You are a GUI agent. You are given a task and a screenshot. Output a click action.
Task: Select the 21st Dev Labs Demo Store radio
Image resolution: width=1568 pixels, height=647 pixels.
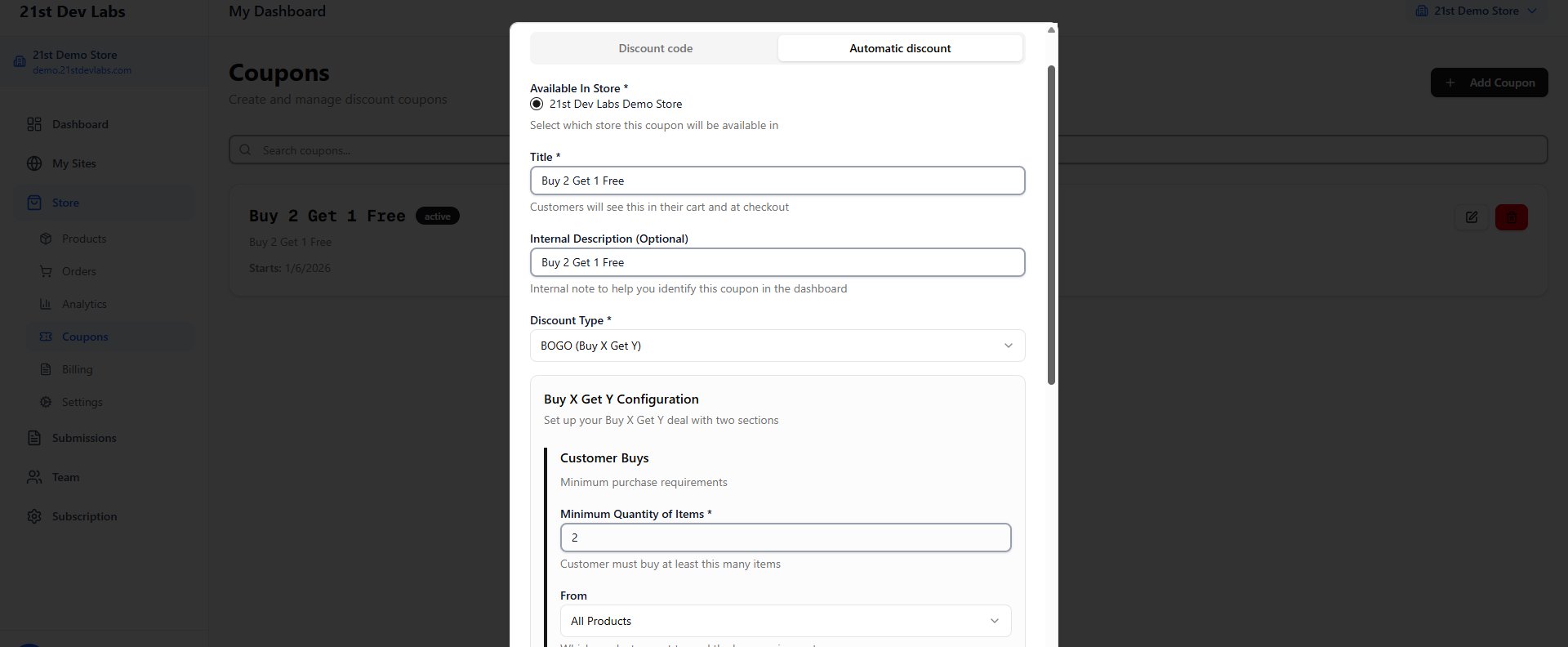[x=537, y=104]
